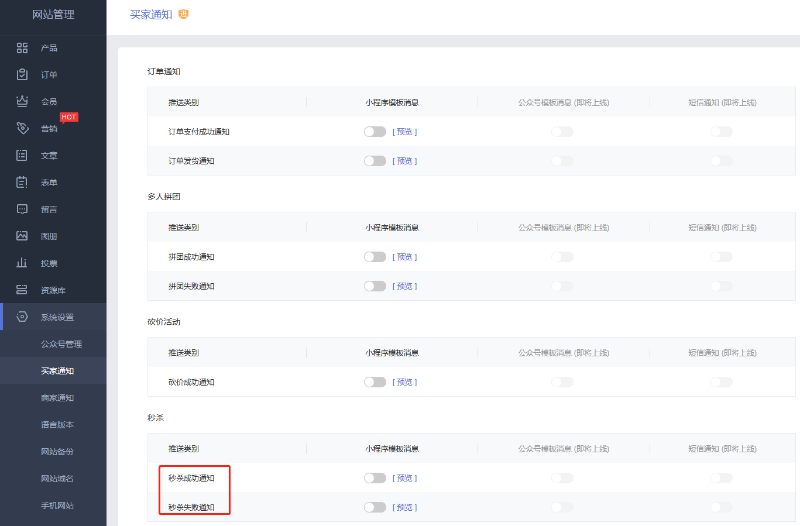The width and height of the screenshot is (800, 526).
Task: Preview the 砍价成功通知 template
Action: coord(405,382)
